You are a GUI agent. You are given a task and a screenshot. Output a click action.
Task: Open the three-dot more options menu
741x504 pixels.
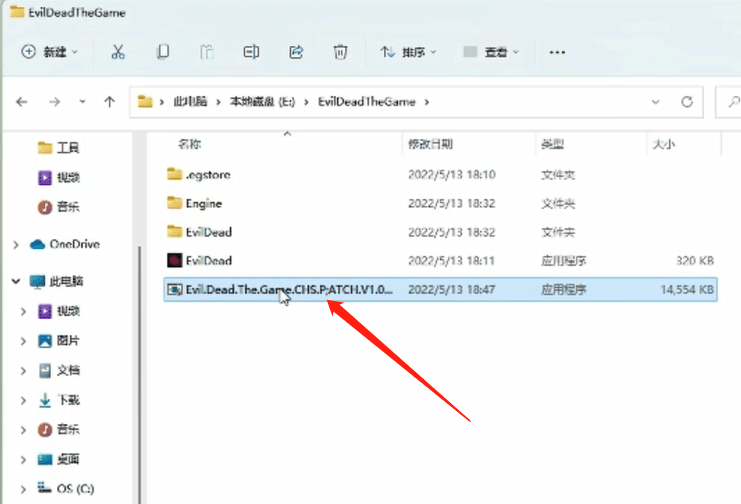click(557, 52)
